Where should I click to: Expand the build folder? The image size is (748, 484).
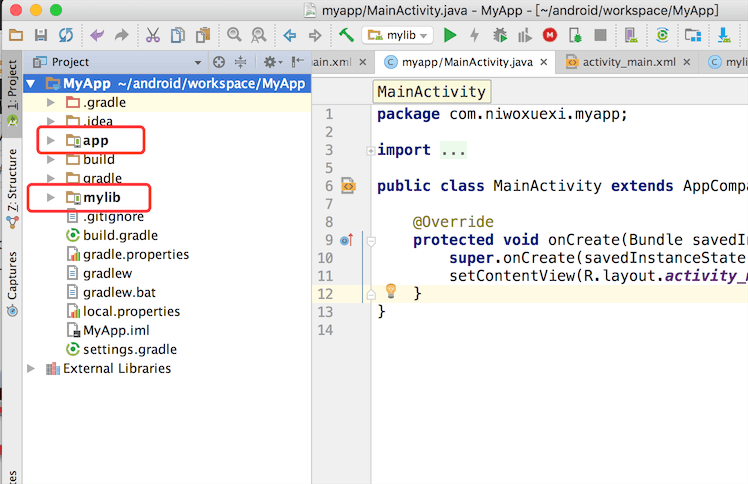coord(51,159)
